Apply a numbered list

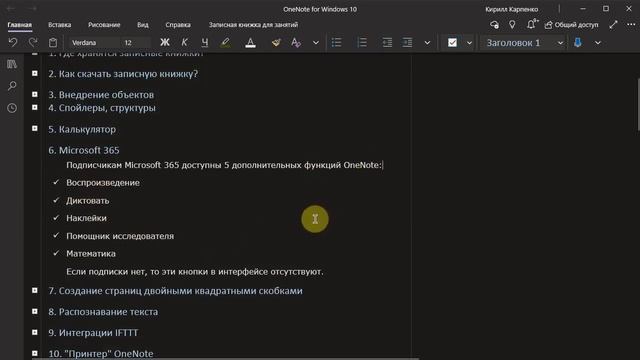click(362, 42)
